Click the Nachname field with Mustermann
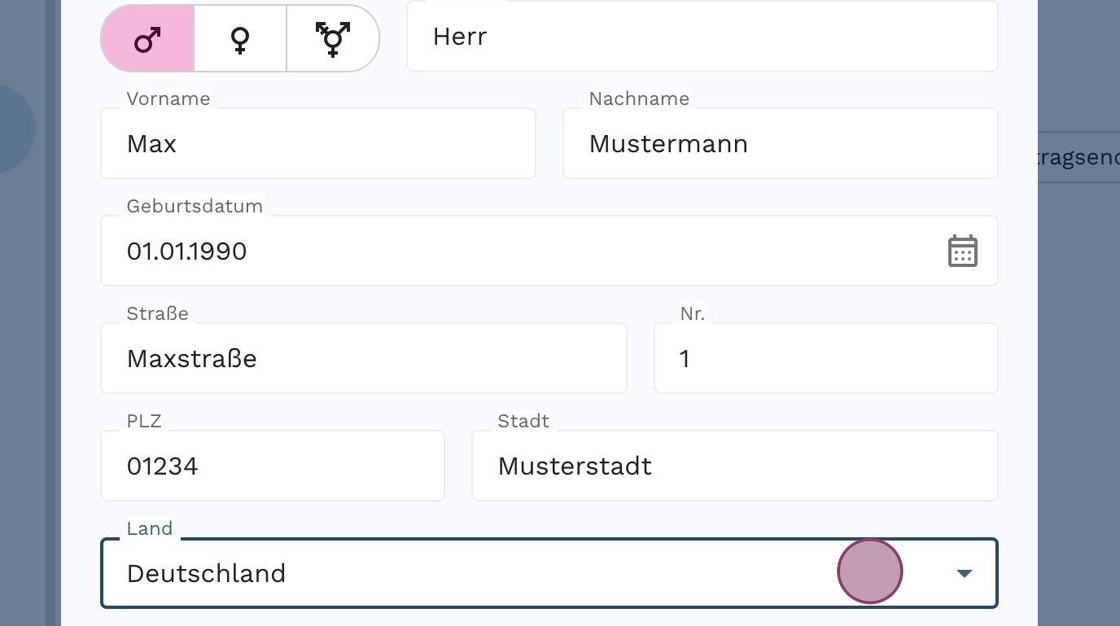Image resolution: width=1120 pixels, height=626 pixels. point(779,144)
